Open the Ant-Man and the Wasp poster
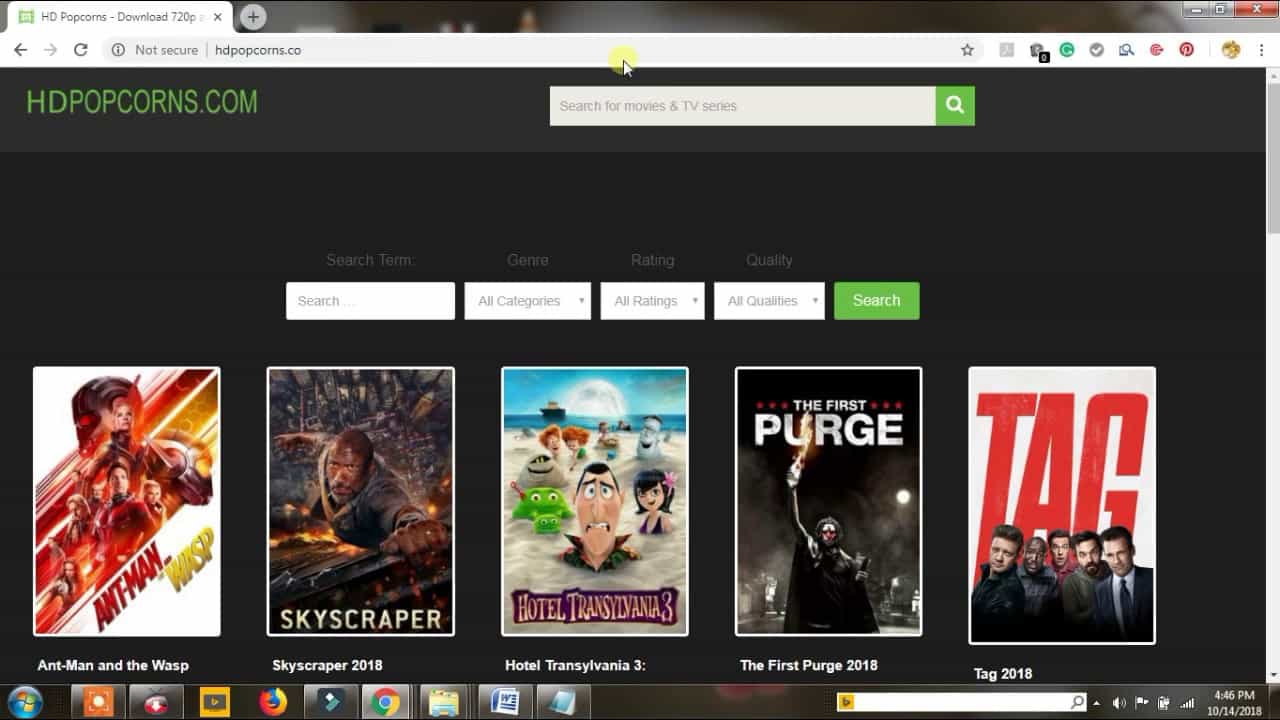 tap(127, 501)
